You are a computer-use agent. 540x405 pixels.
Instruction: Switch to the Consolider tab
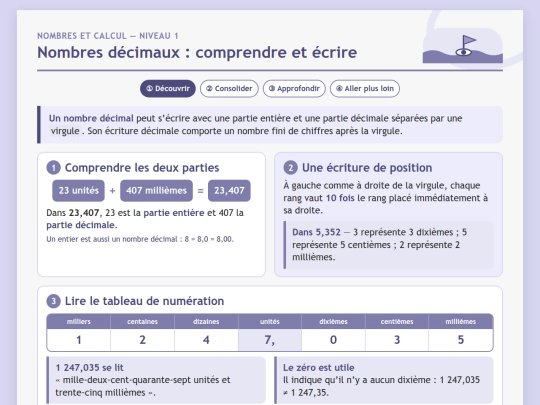coord(229,89)
